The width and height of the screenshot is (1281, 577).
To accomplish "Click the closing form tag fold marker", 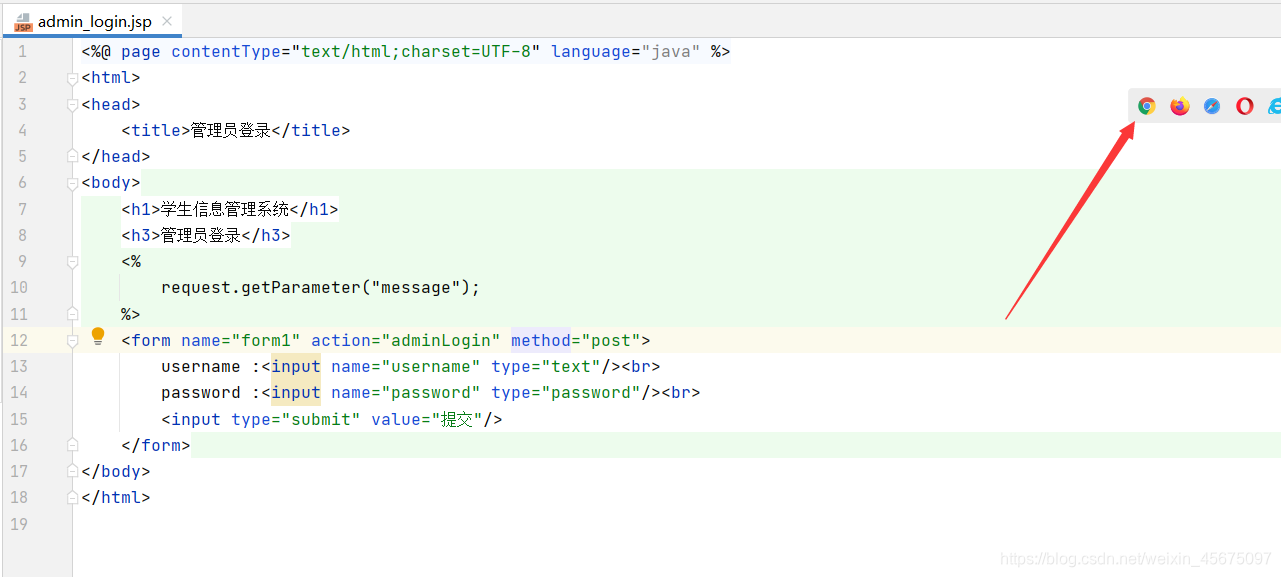I will click(x=72, y=446).
